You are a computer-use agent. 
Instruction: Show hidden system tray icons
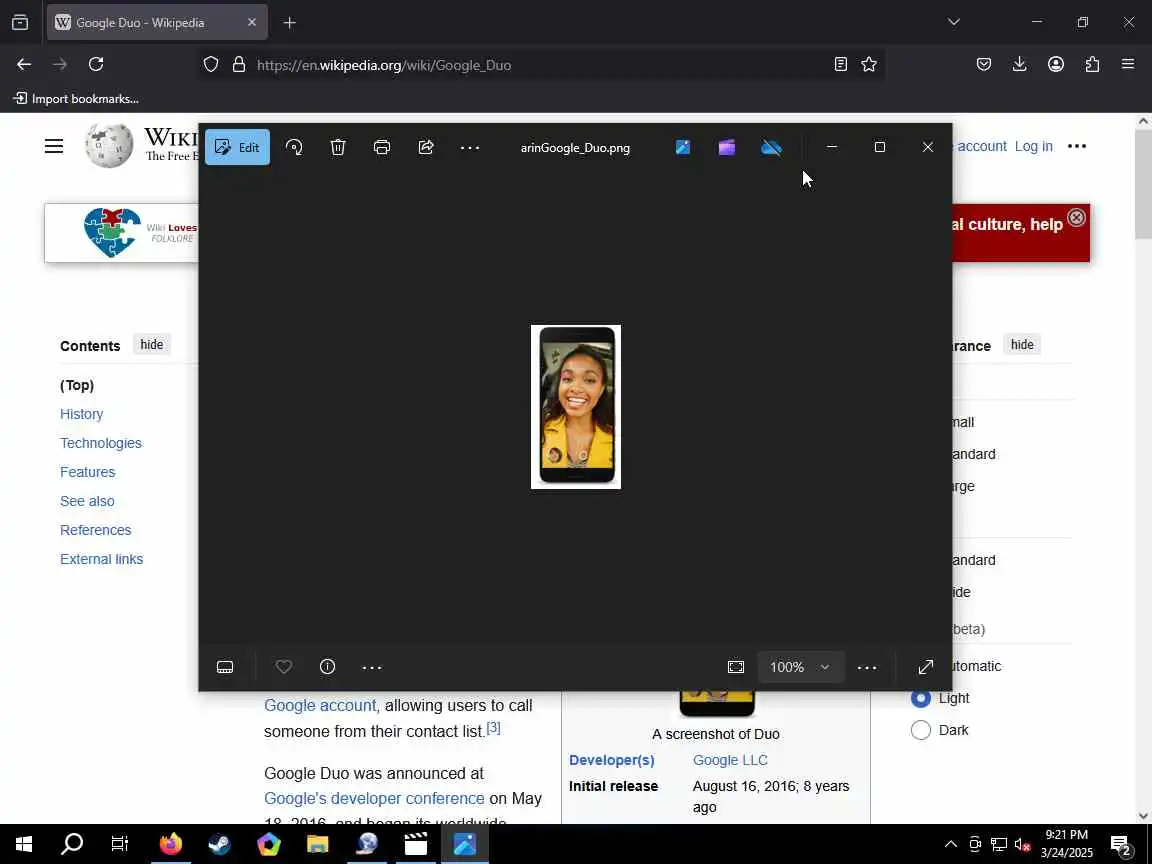(x=951, y=844)
